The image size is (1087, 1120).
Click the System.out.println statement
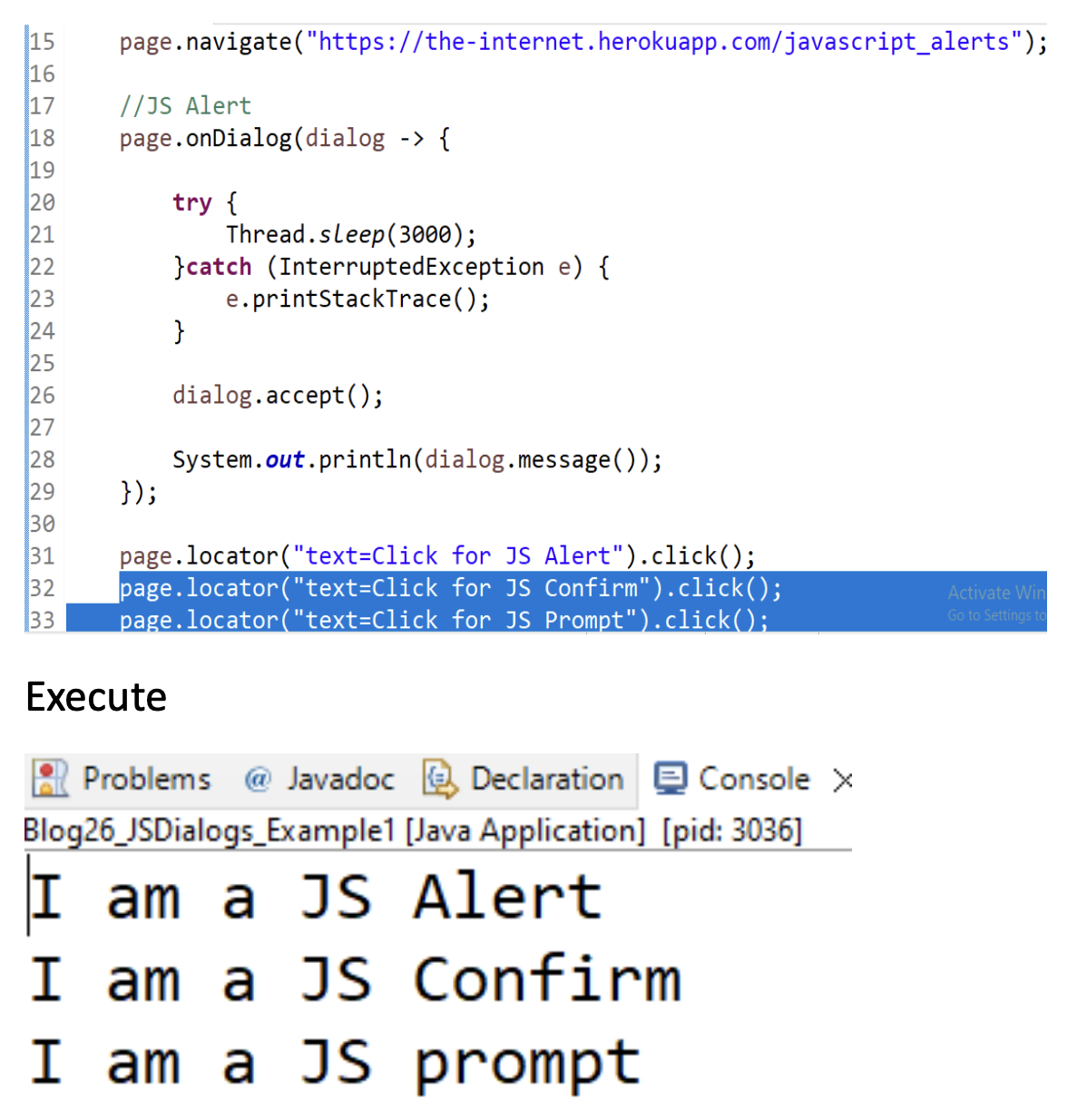coord(416,460)
